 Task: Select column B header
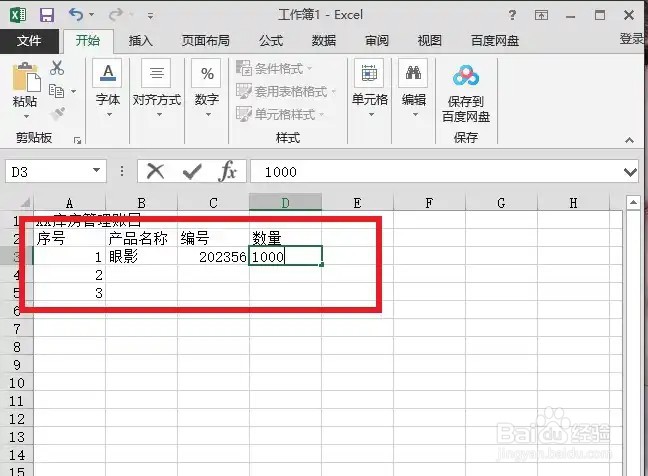click(141, 203)
